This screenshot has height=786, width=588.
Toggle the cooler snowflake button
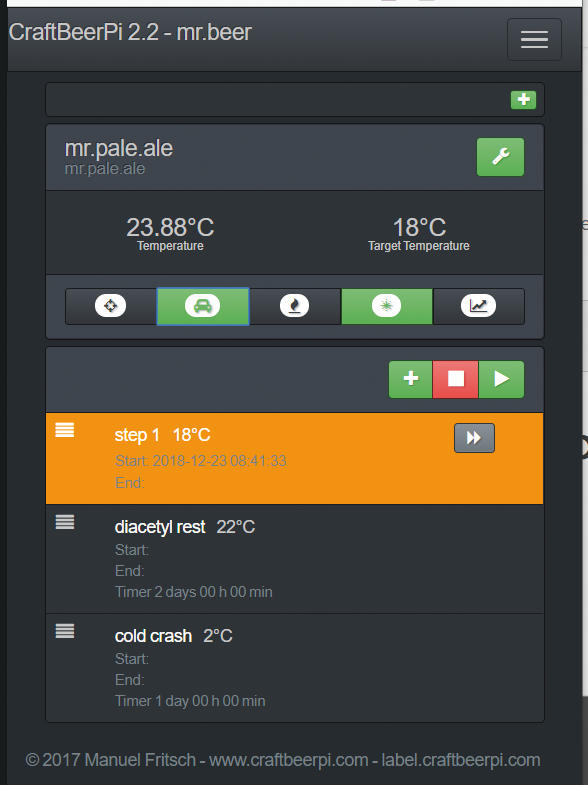(x=386, y=306)
